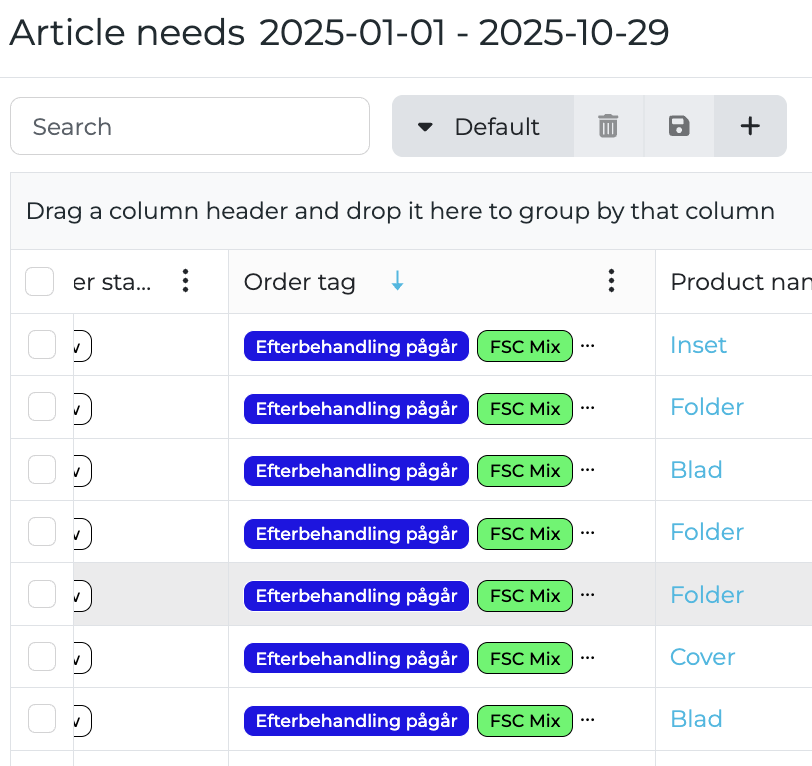Open the order status column menu dots
The width and height of the screenshot is (812, 766).
184,282
